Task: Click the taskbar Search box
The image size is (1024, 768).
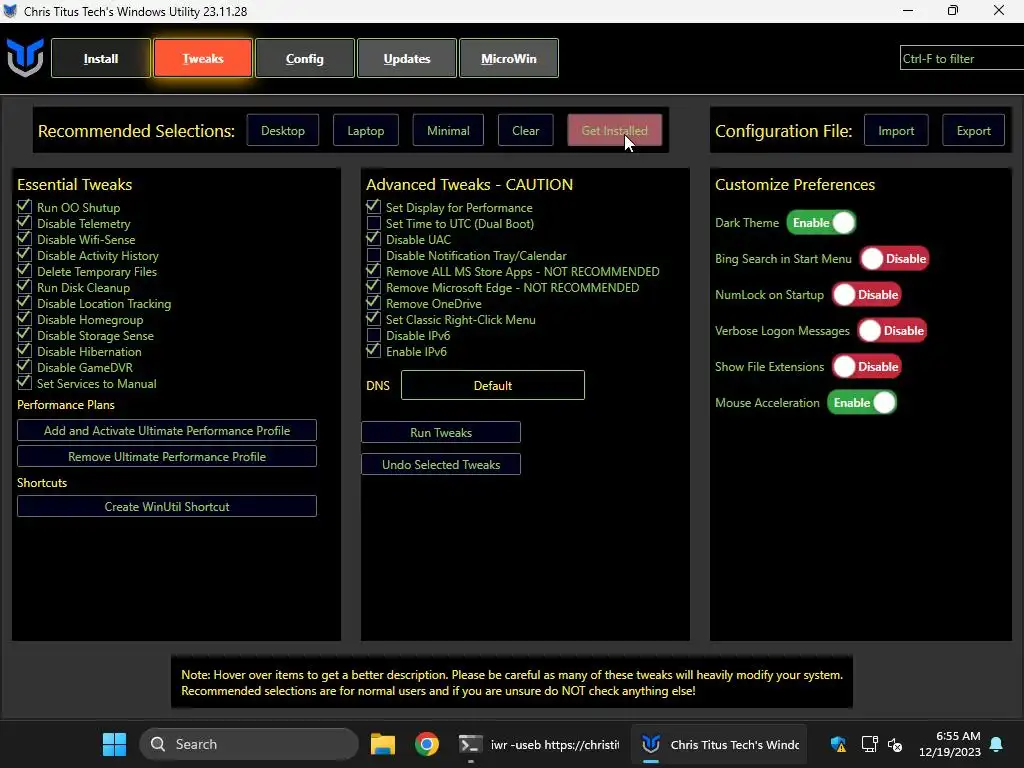Action: click(x=249, y=744)
